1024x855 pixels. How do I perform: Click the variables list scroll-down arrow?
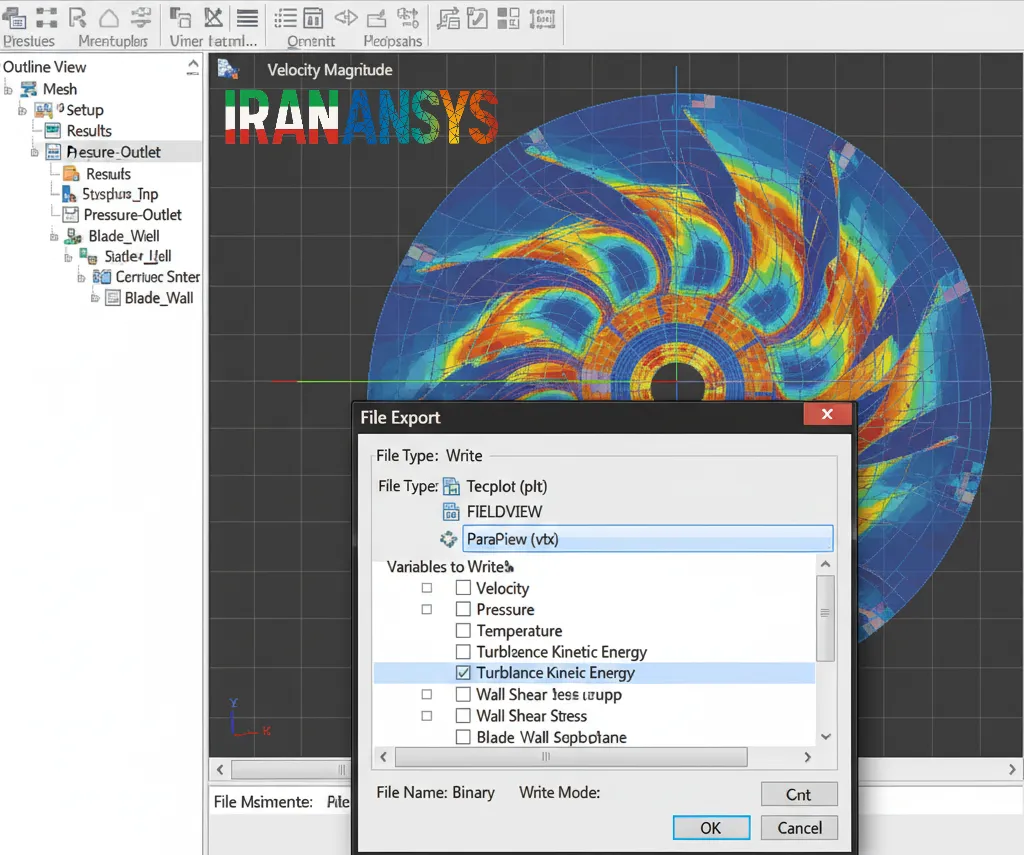pos(825,736)
